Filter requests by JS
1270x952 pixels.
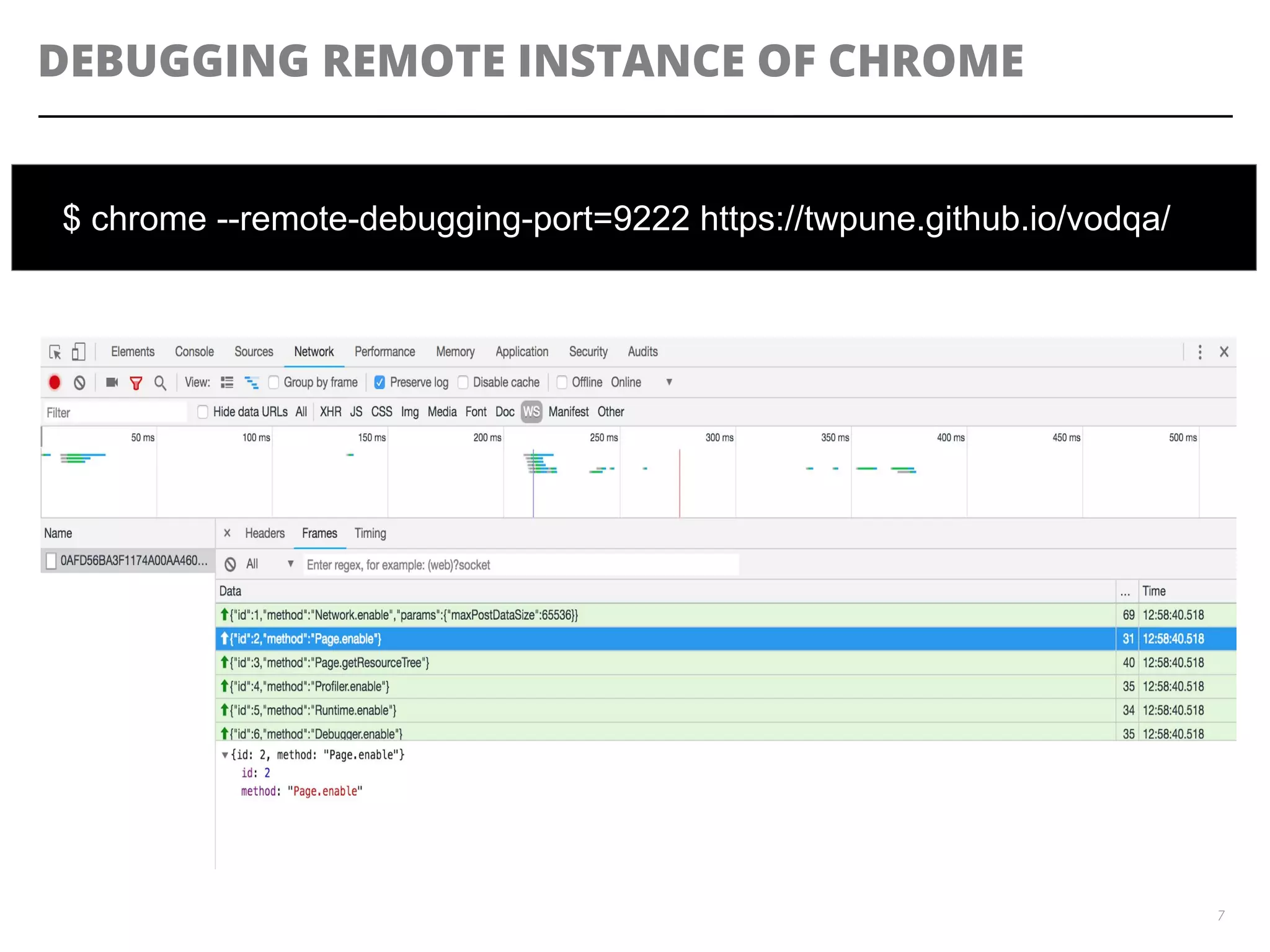coord(356,412)
